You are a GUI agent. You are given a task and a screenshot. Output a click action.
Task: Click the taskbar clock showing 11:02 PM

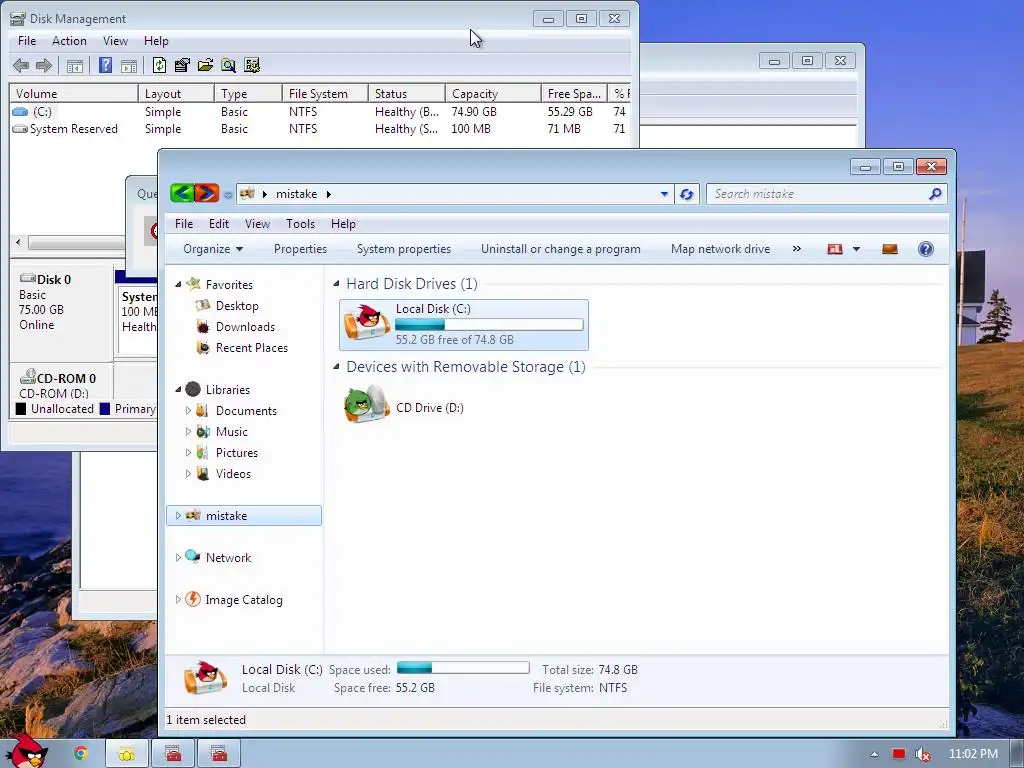pos(973,754)
